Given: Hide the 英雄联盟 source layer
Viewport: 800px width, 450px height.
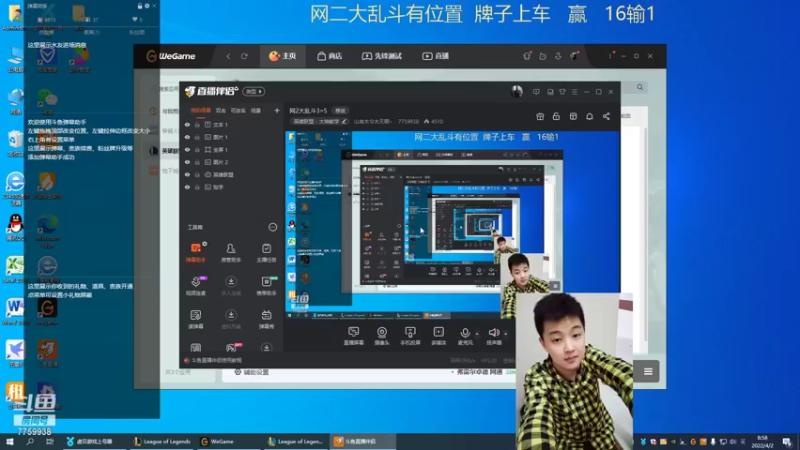Looking at the screenshot, I should tap(187, 174).
